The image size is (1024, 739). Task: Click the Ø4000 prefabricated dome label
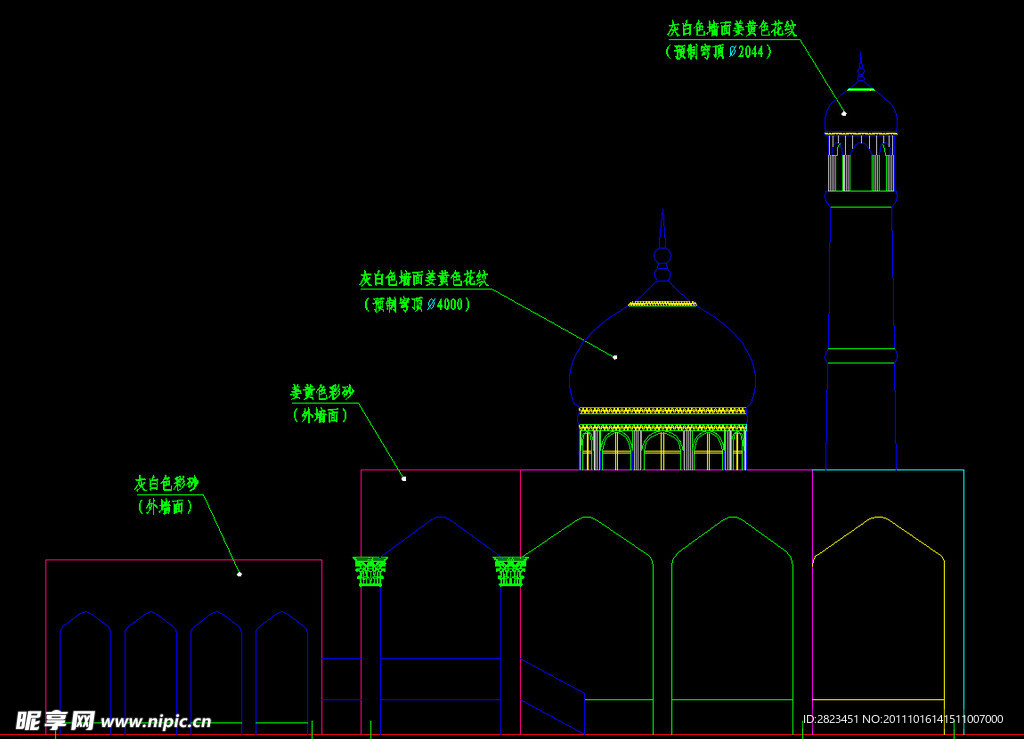pos(415,304)
